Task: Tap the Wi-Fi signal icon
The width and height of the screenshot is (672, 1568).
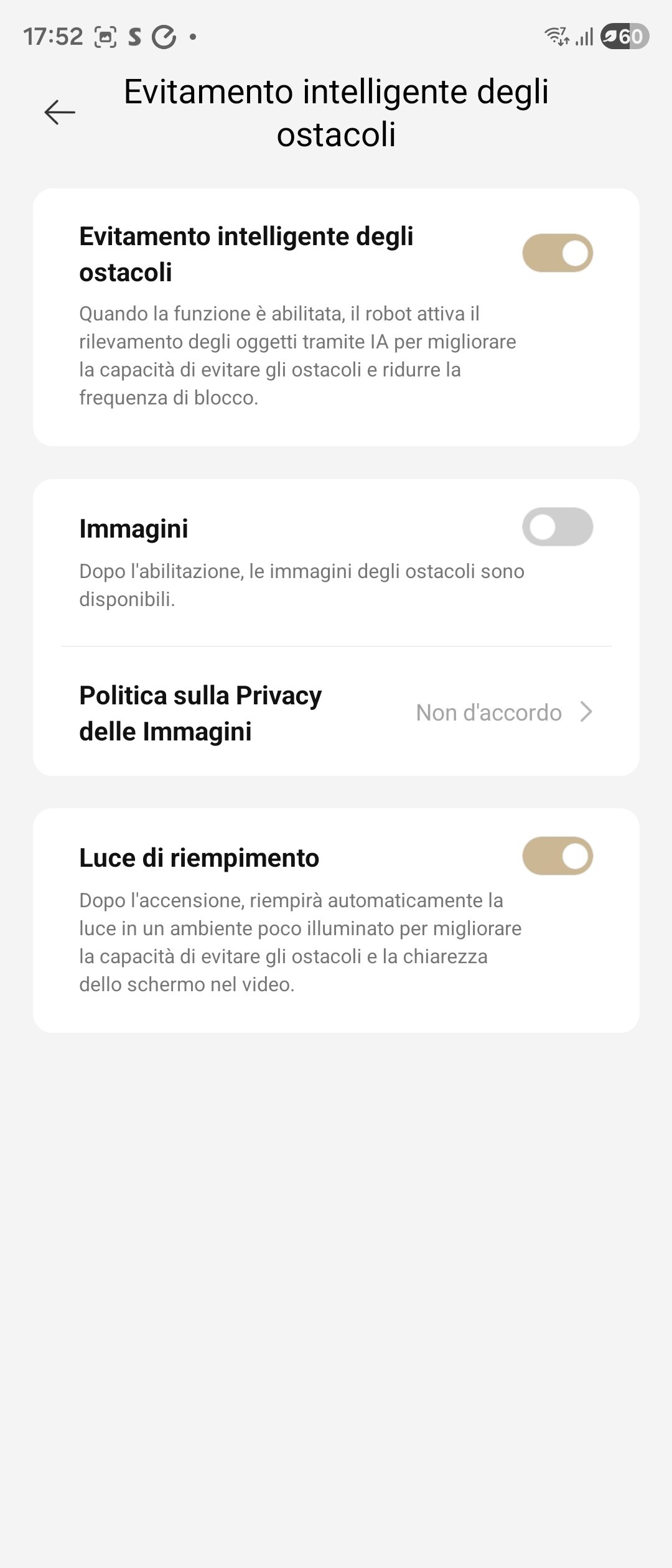Action: pos(557,37)
